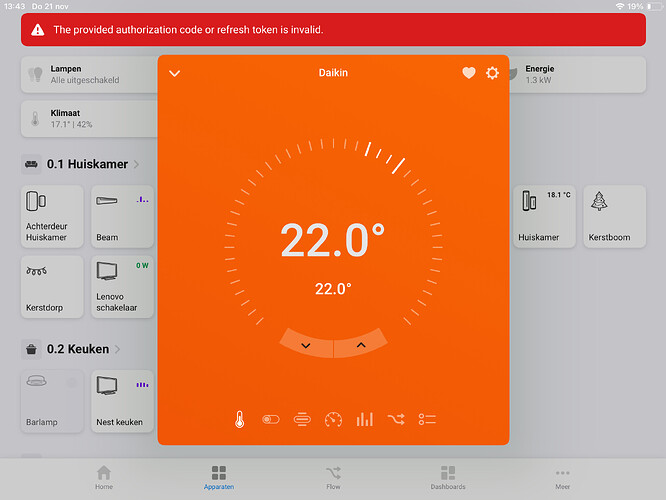666x500 pixels.
Task: Raise the target temperature with the up arrow
Action: point(361,345)
